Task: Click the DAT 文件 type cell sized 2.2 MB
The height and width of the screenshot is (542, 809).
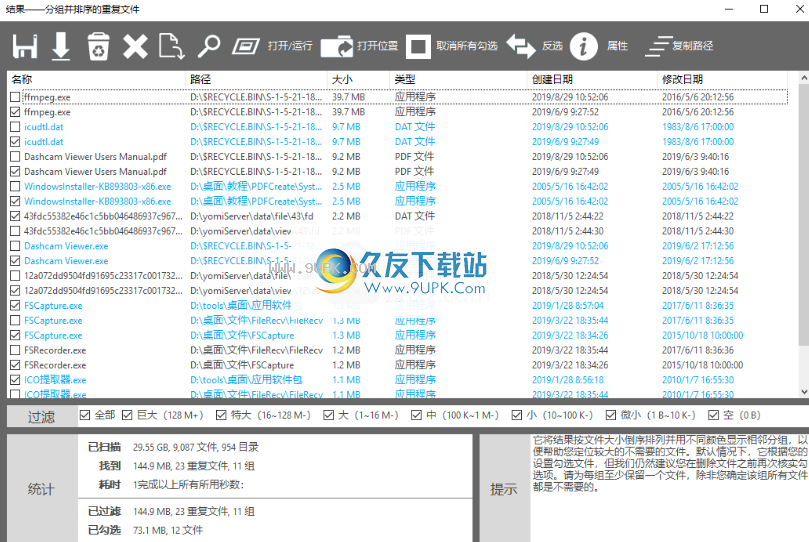Action: pyautogui.click(x=415, y=216)
